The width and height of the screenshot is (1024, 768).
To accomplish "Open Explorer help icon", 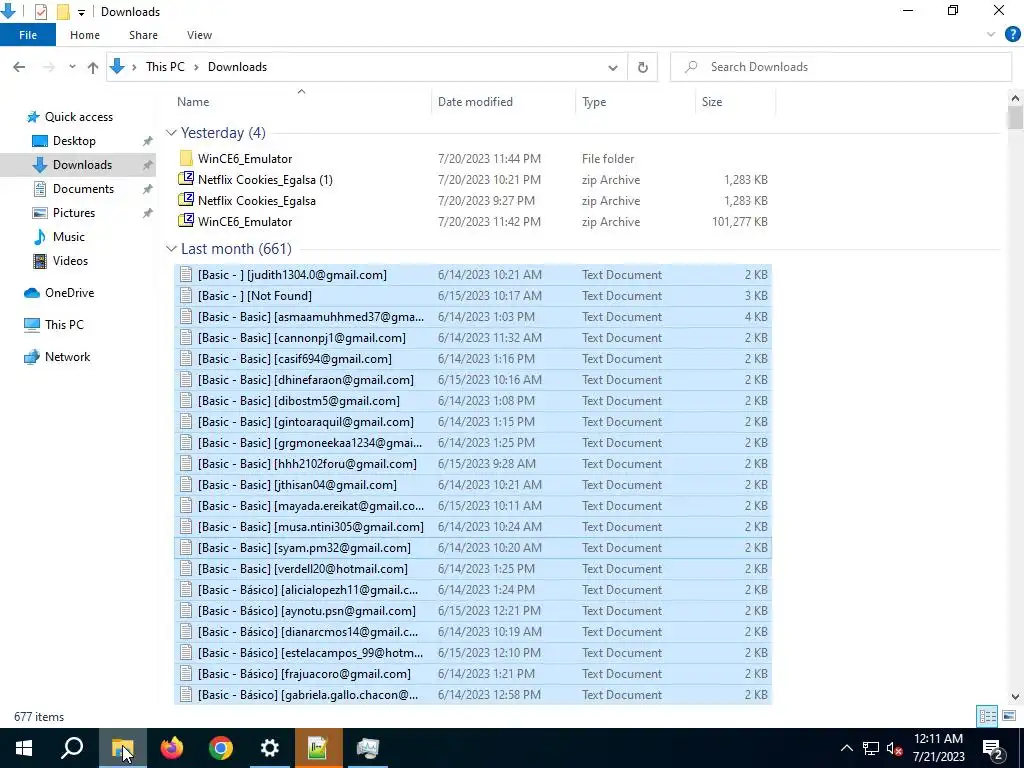I will [1012, 35].
